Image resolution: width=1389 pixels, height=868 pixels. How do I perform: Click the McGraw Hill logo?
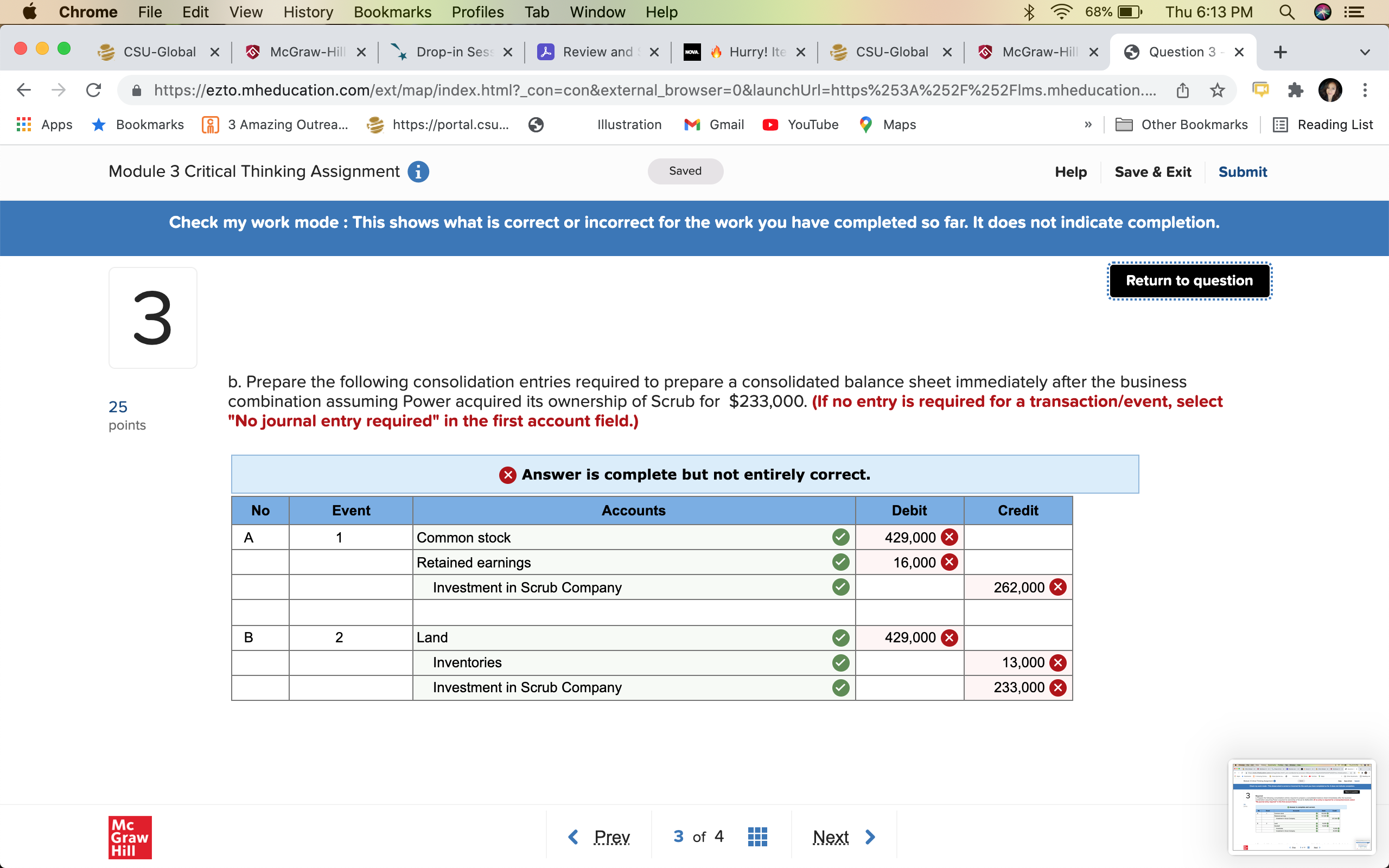[x=130, y=837]
